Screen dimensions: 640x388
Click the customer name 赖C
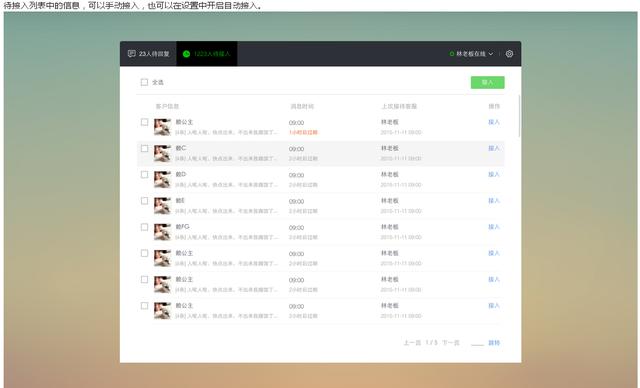tap(180, 148)
